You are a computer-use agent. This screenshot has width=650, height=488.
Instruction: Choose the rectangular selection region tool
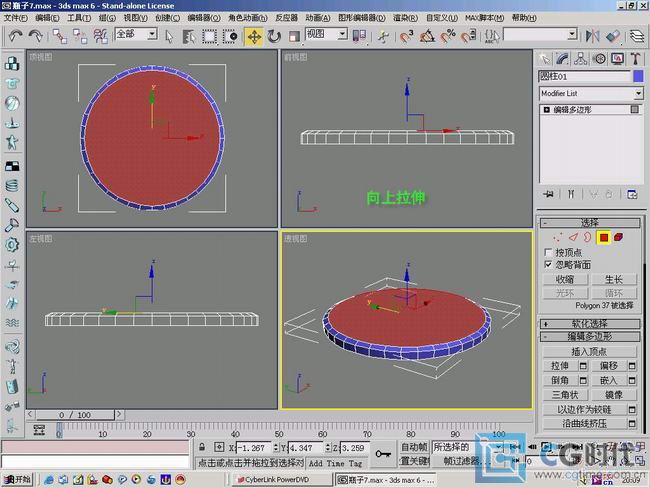click(x=209, y=36)
